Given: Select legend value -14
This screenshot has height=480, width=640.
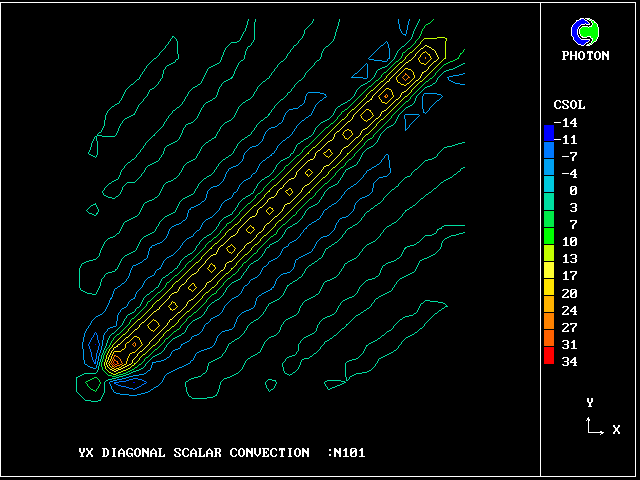Looking at the screenshot, I should point(566,123).
